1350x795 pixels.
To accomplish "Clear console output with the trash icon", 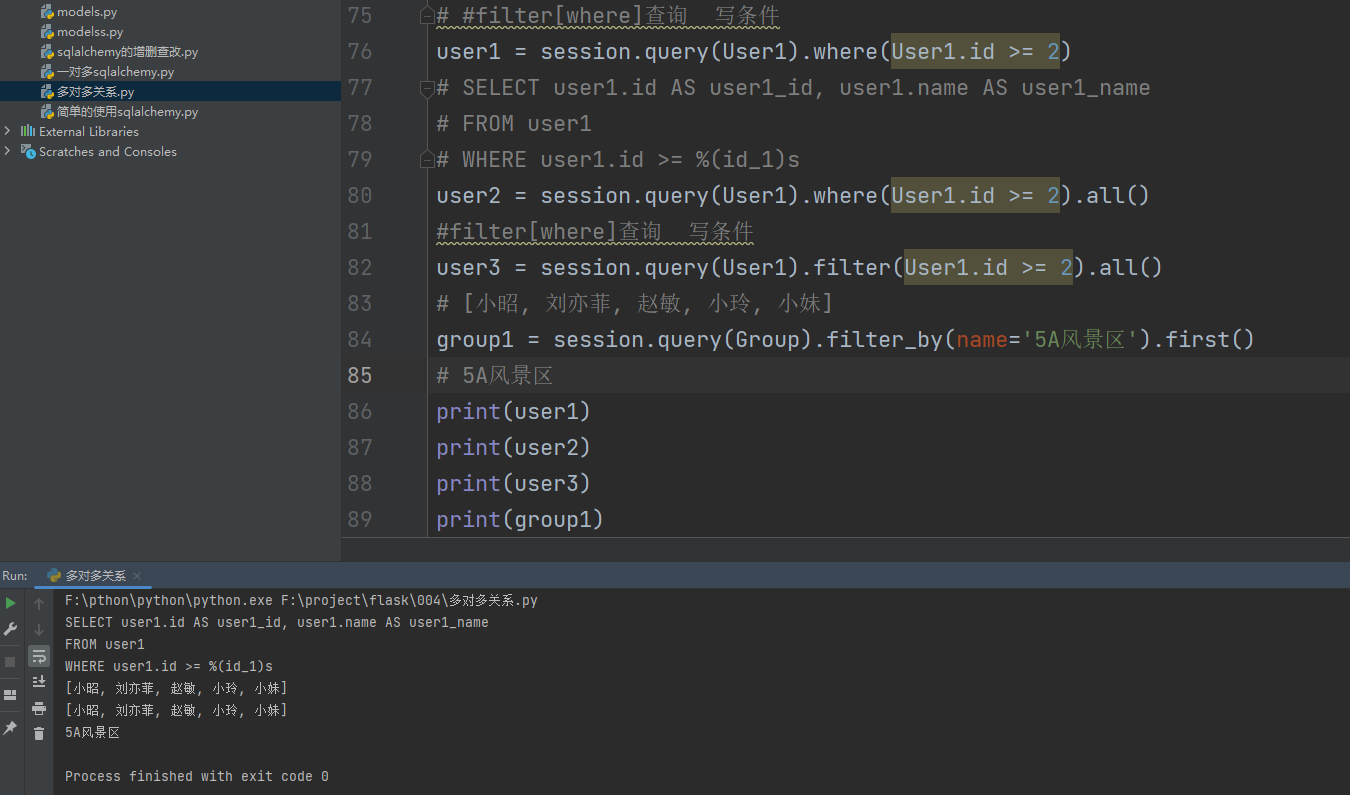I will click(x=39, y=734).
